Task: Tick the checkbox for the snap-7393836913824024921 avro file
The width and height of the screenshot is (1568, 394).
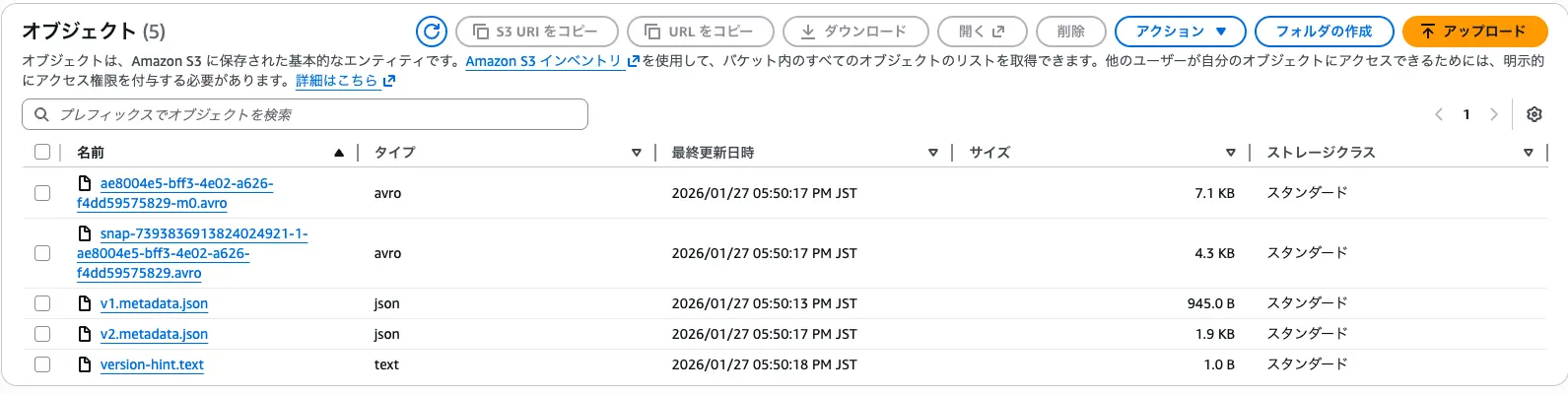Action: [x=41, y=253]
